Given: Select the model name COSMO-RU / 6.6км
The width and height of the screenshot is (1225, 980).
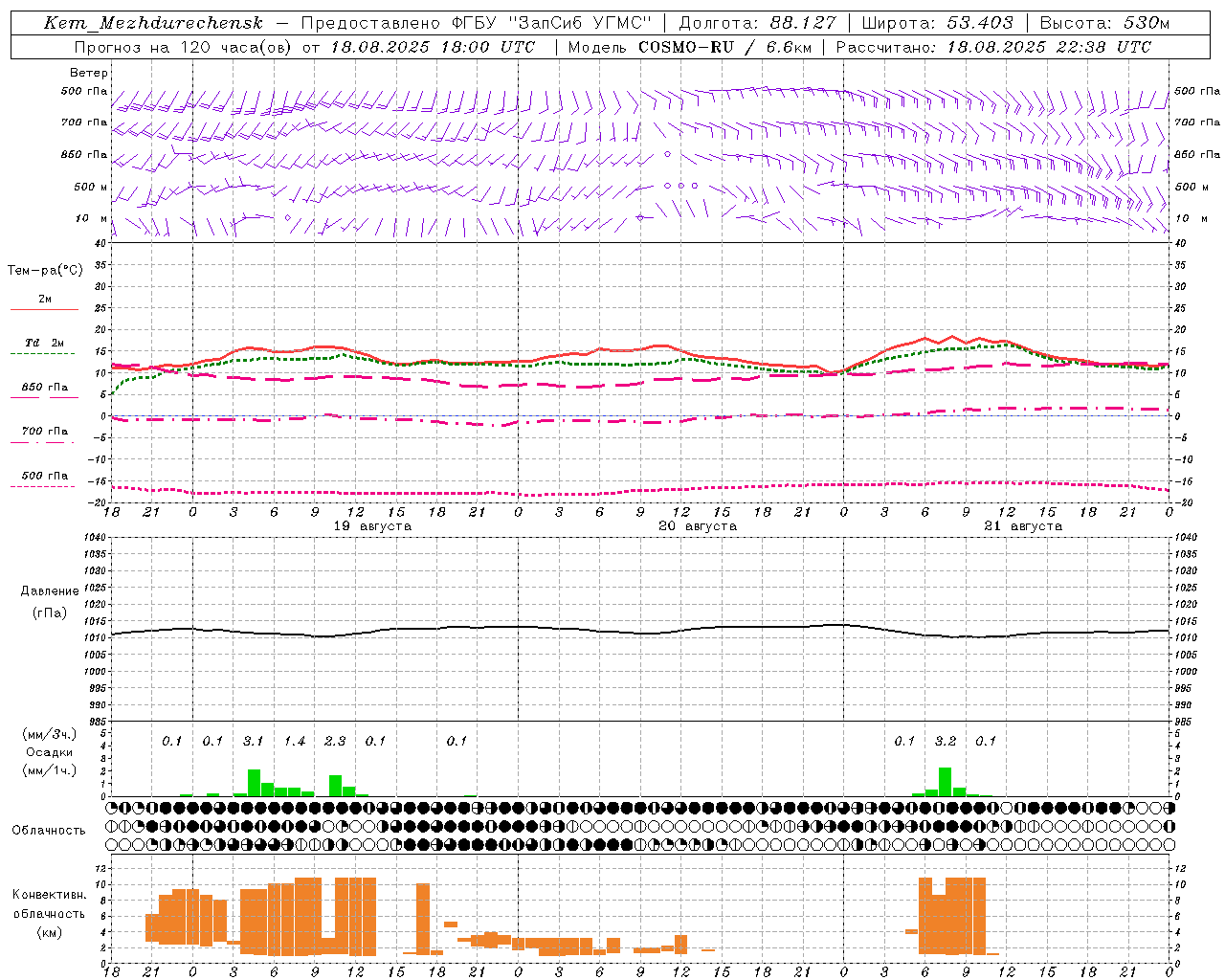Looking at the screenshot, I should (x=725, y=46).
